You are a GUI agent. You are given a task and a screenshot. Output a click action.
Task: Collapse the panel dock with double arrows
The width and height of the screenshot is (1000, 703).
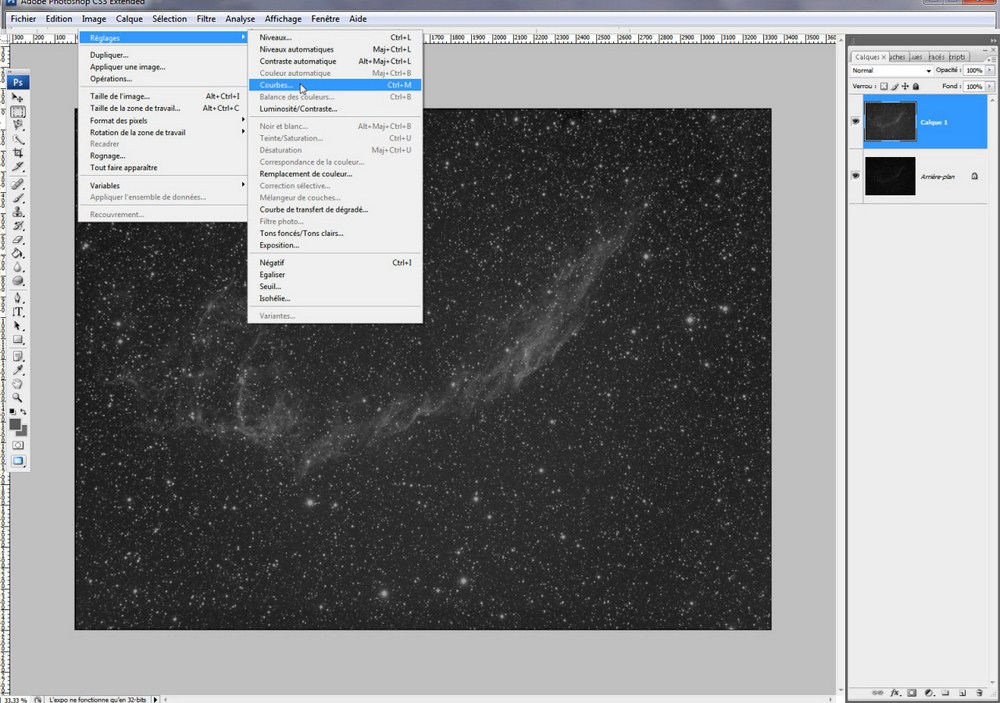pyautogui.click(x=993, y=40)
